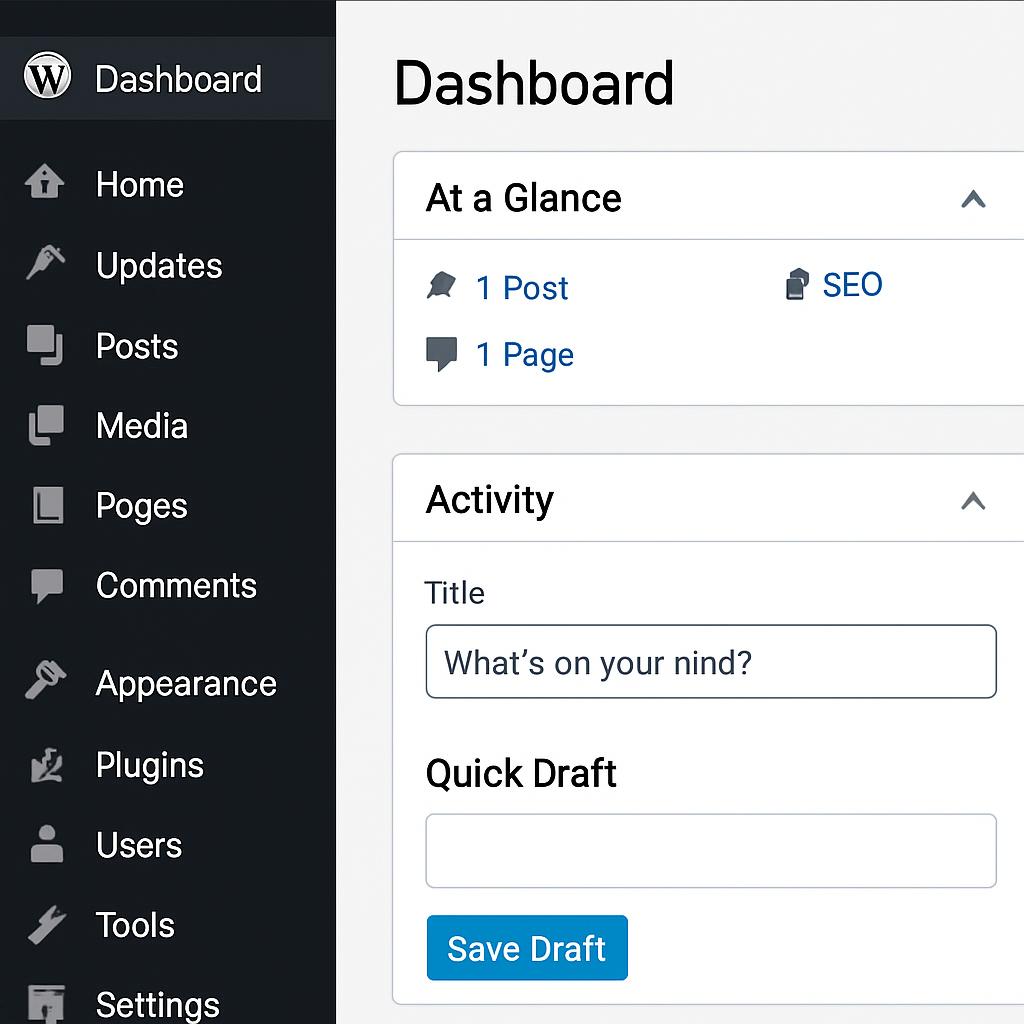The height and width of the screenshot is (1024, 1024).
Task: Collapse the At a Glance panel
Action: 973,199
